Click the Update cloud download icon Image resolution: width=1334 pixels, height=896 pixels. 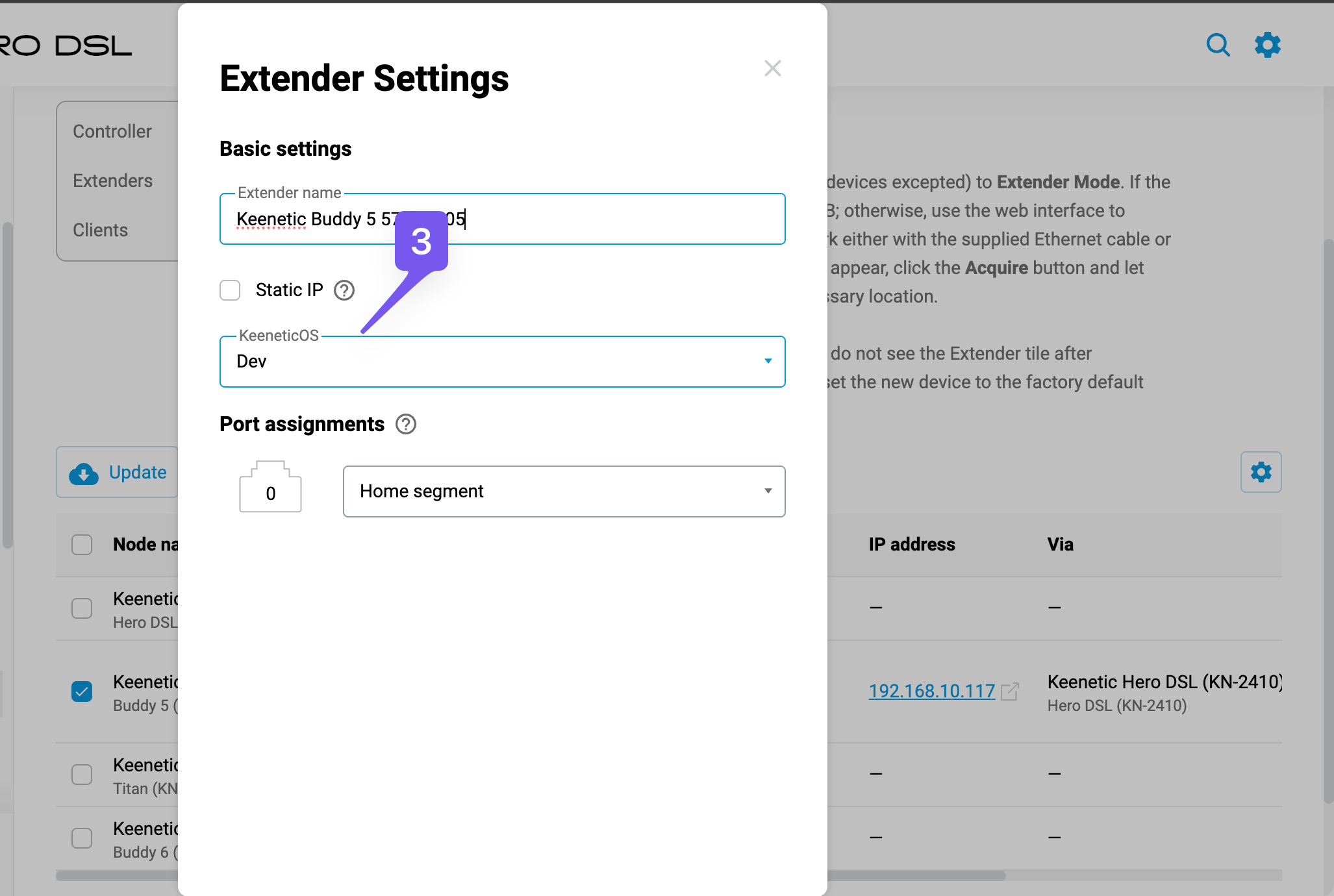pyautogui.click(x=84, y=473)
